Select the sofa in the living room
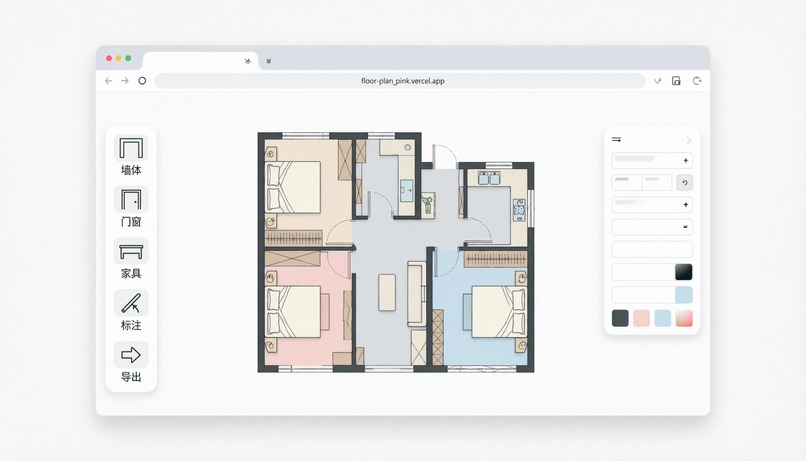This screenshot has height=461, width=806. 417,293
